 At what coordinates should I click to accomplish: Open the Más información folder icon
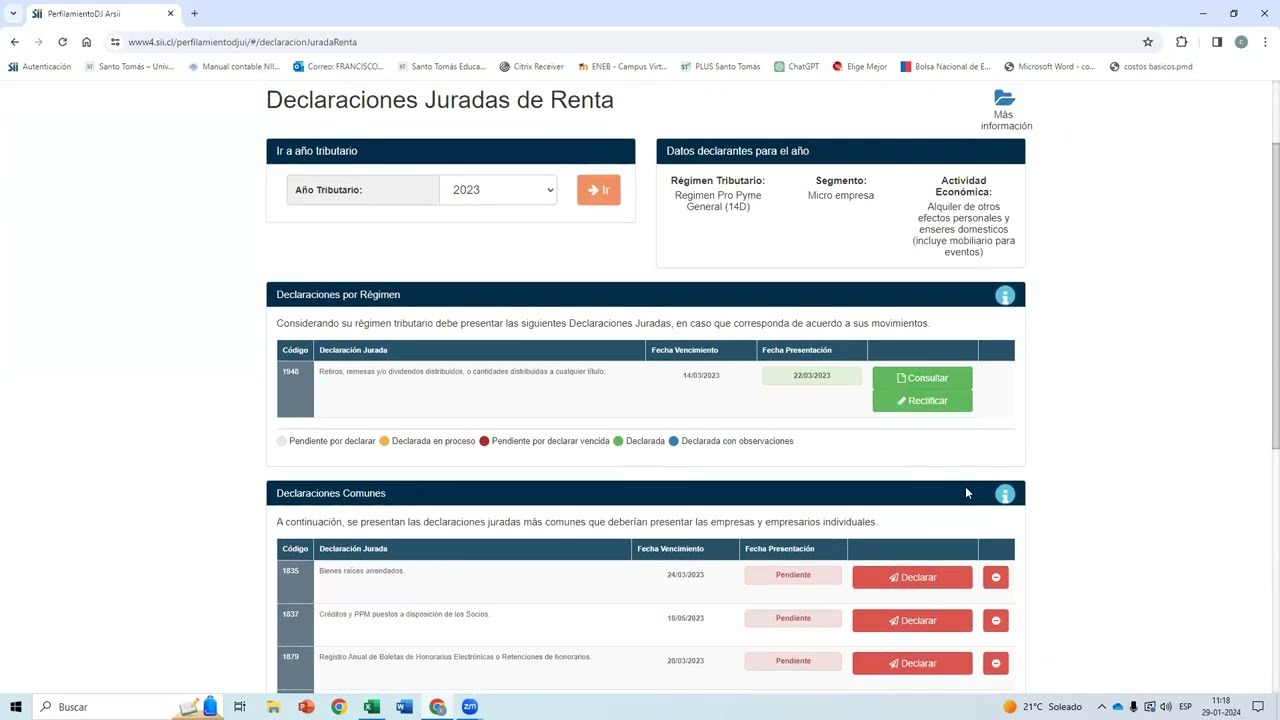tap(1005, 98)
